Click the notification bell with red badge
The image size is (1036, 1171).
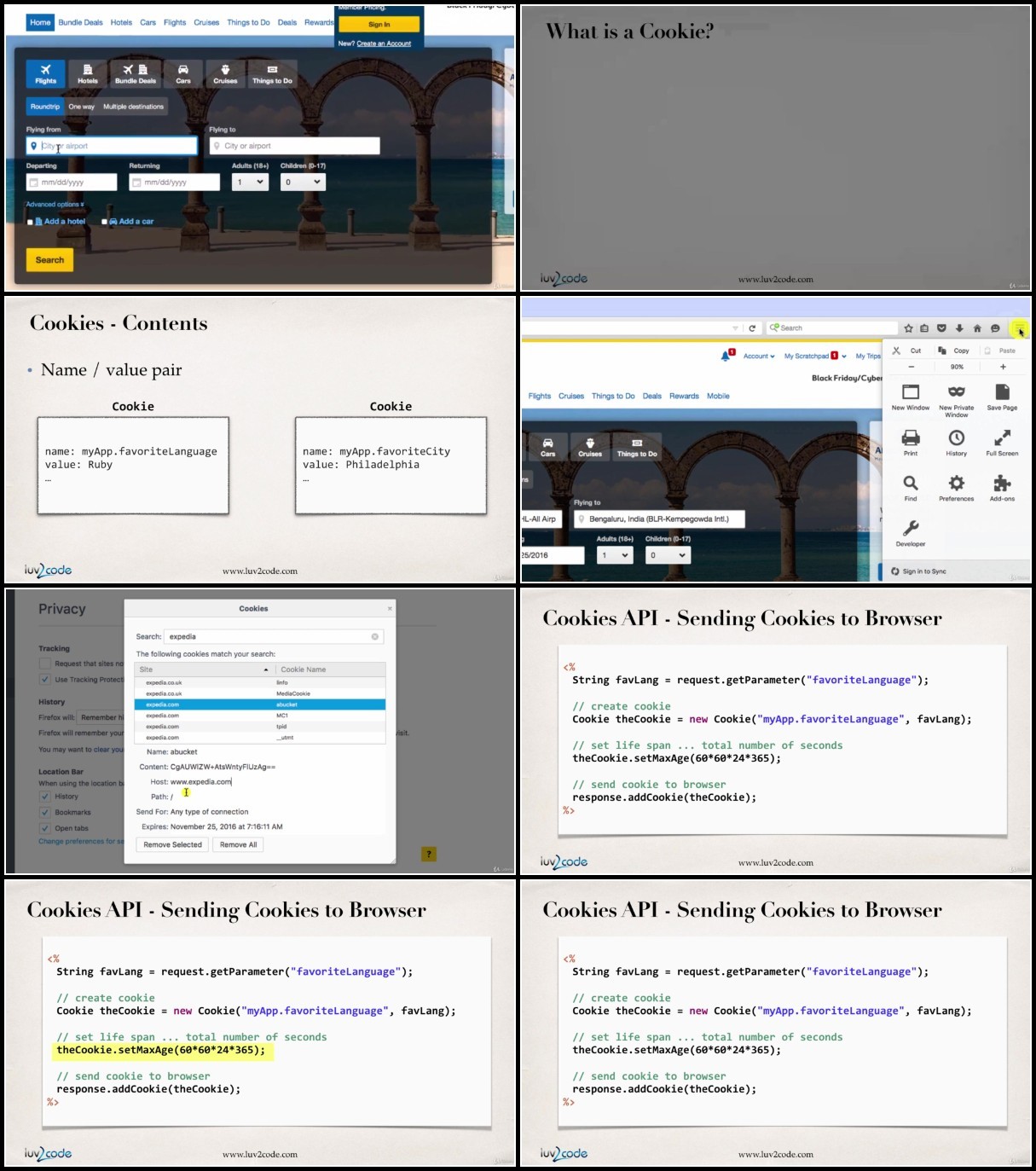click(x=727, y=356)
